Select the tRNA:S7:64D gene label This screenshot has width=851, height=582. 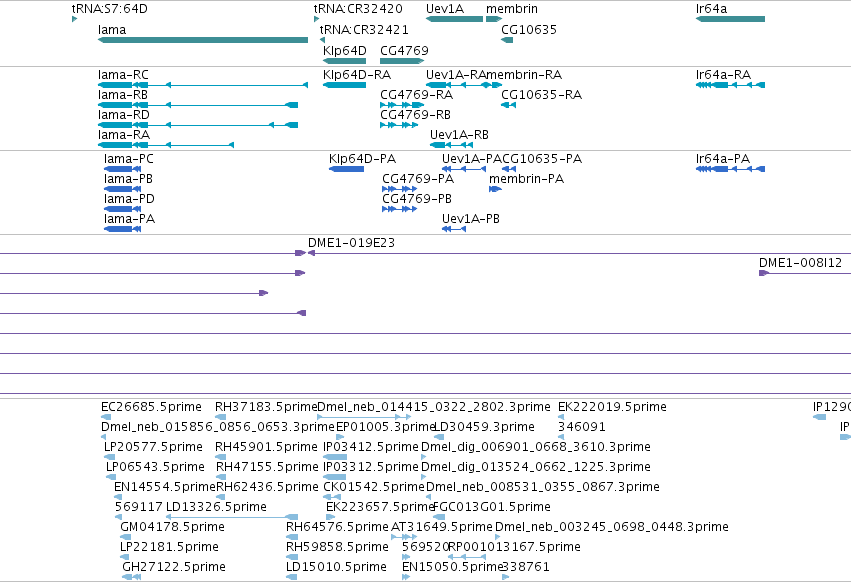(110, 9)
